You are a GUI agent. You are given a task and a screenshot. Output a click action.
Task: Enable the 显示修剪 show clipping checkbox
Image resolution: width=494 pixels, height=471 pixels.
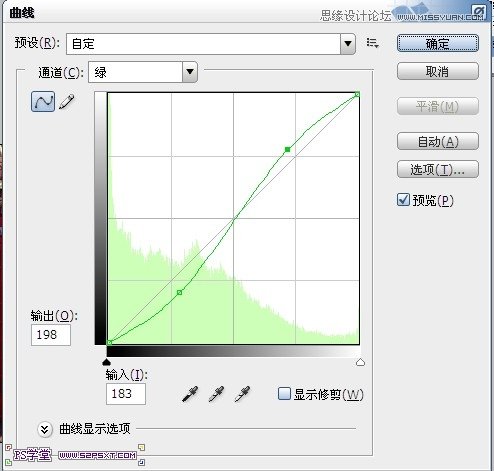pos(284,393)
